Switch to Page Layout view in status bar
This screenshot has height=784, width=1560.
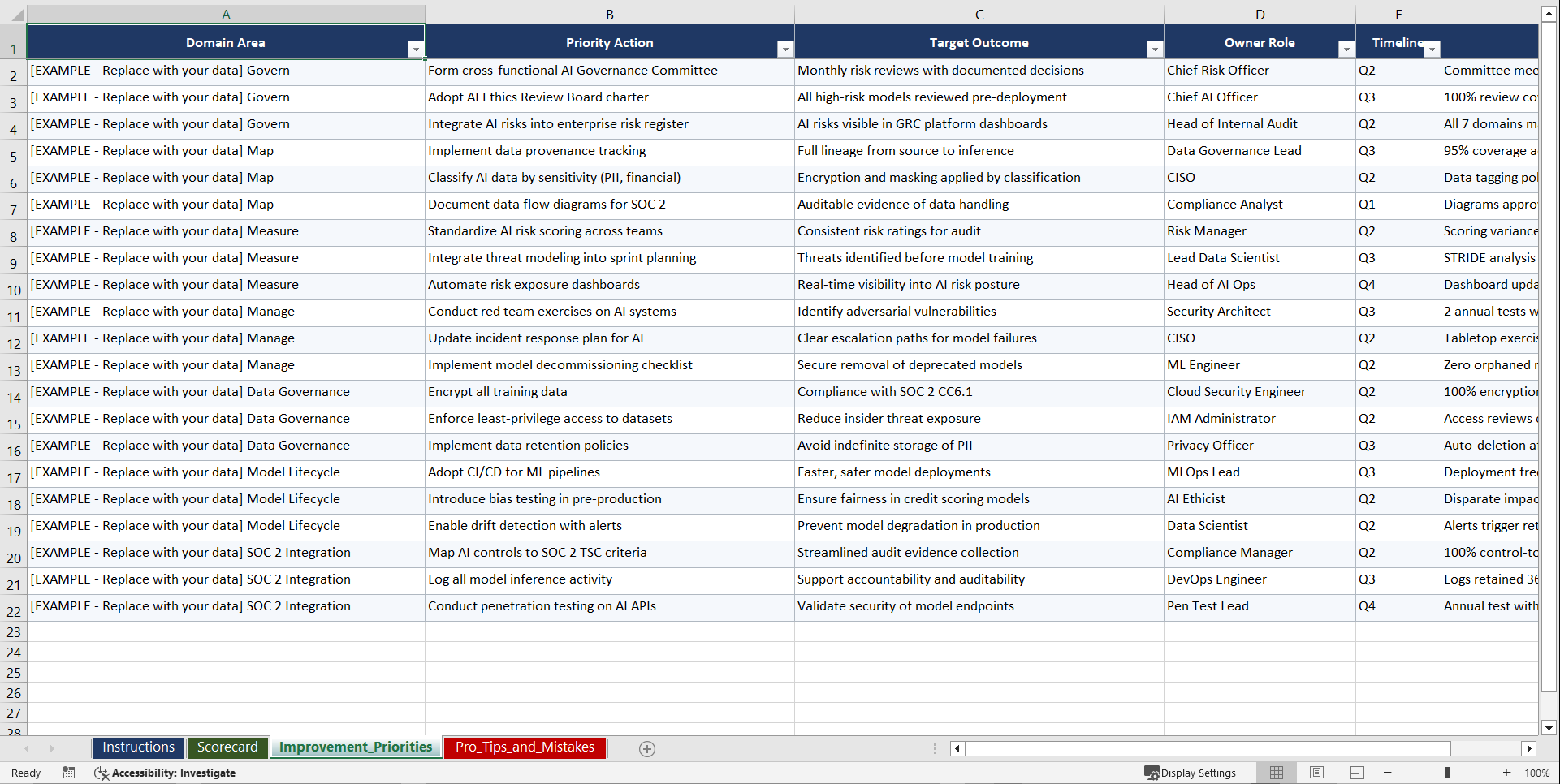point(1316,773)
